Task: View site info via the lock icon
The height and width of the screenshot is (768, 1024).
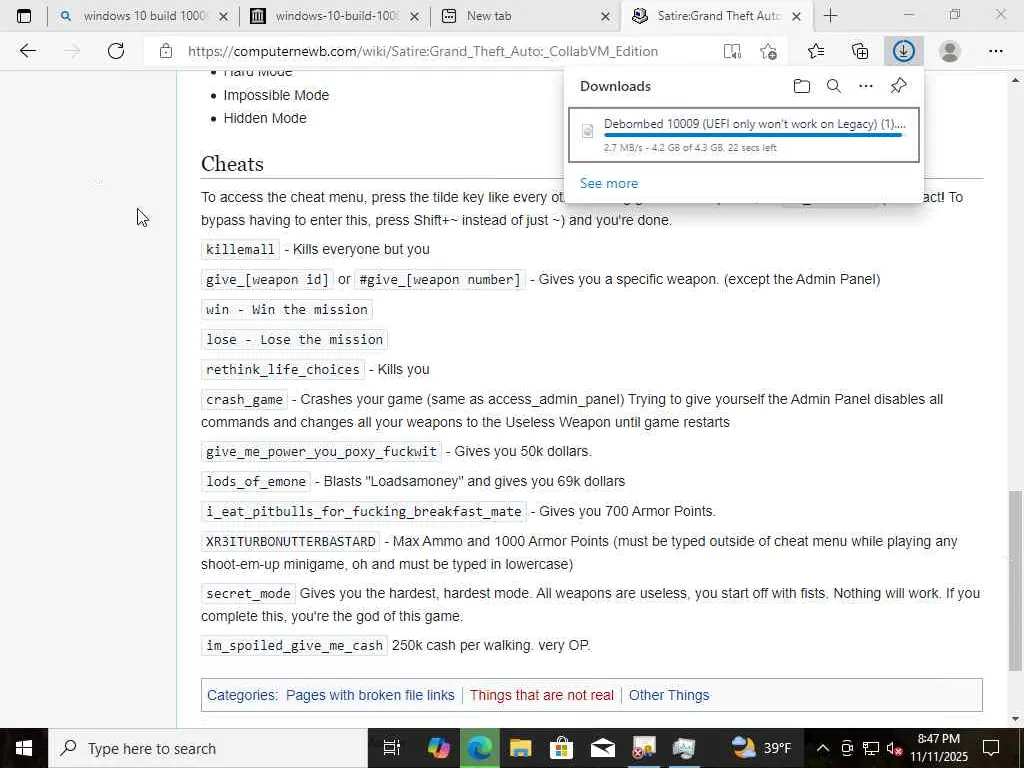Action: tap(166, 51)
